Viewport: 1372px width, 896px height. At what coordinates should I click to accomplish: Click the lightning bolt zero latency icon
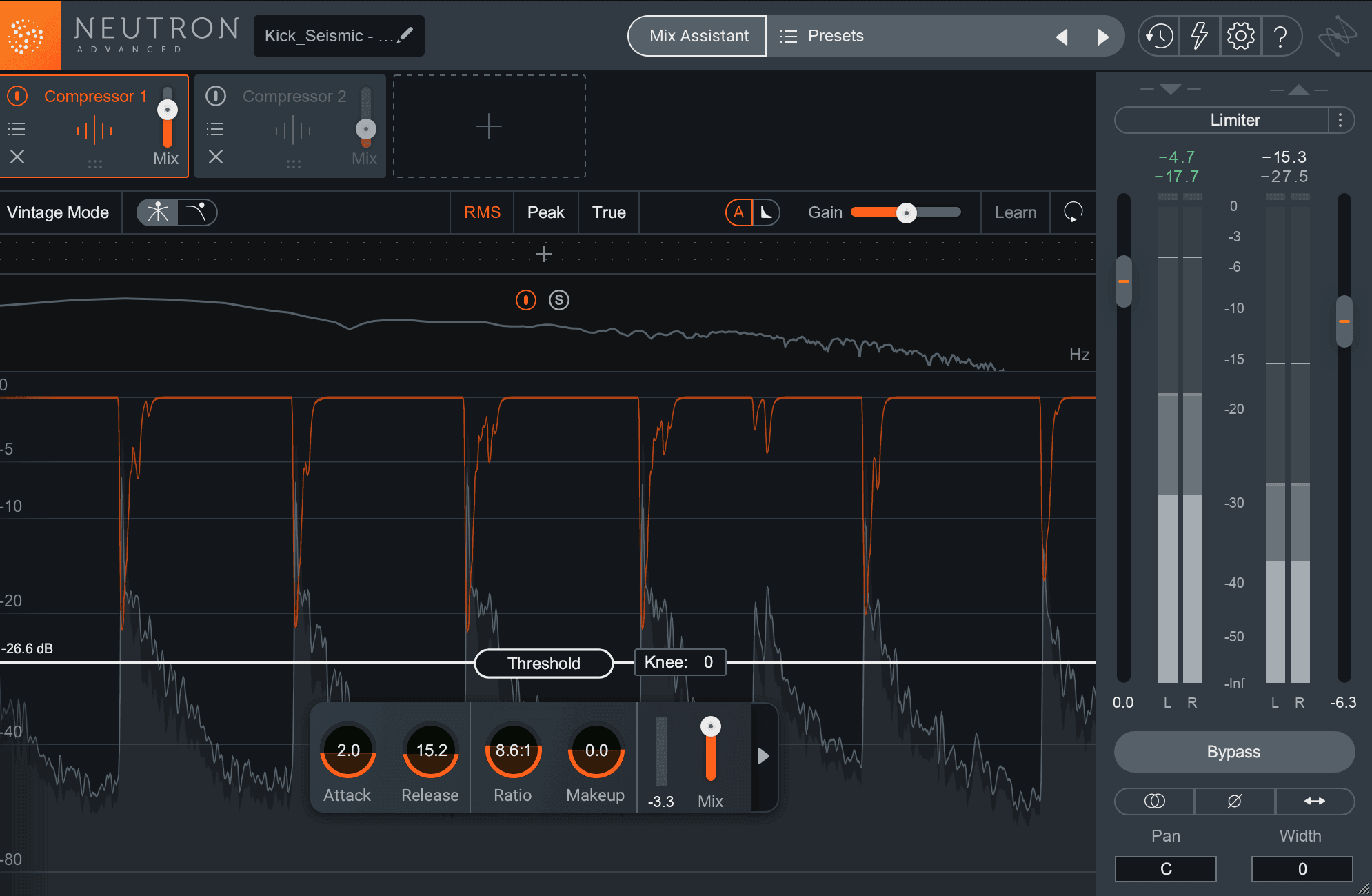tap(1200, 36)
